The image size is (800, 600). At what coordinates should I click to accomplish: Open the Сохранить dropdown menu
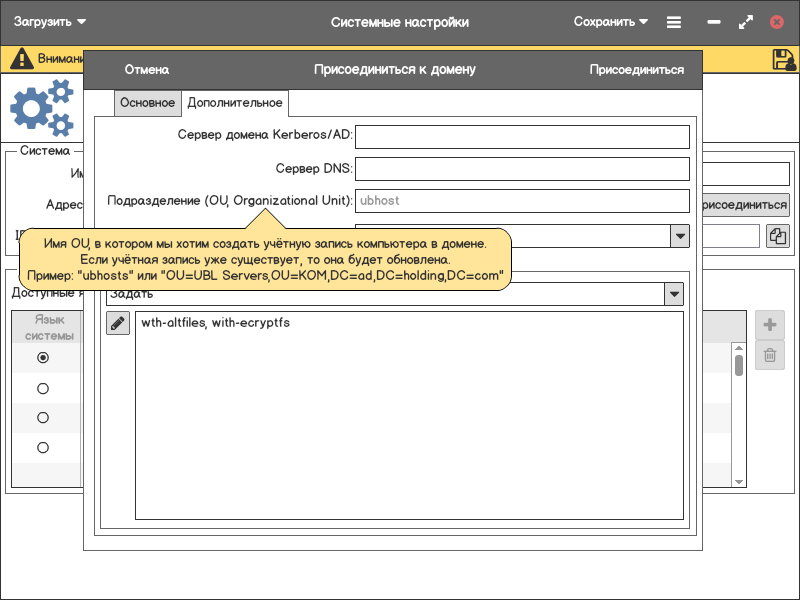point(610,22)
